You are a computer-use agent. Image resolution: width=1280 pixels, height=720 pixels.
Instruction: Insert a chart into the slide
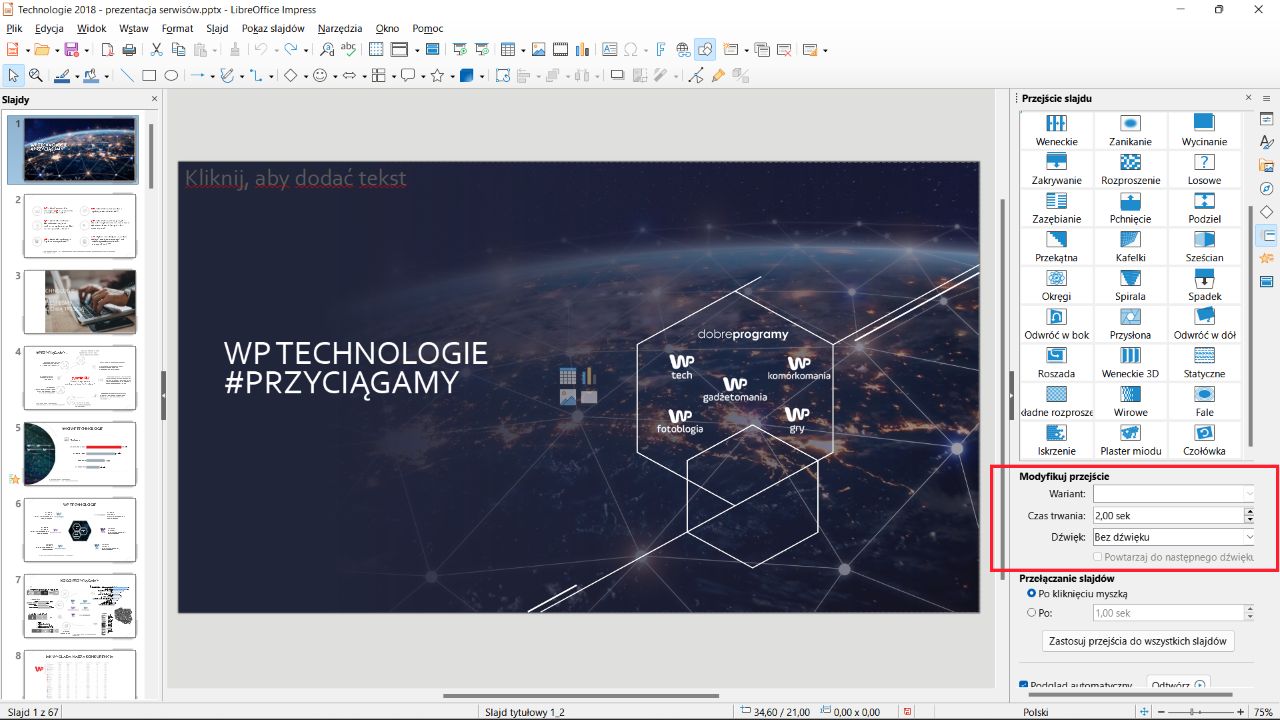[583, 48]
